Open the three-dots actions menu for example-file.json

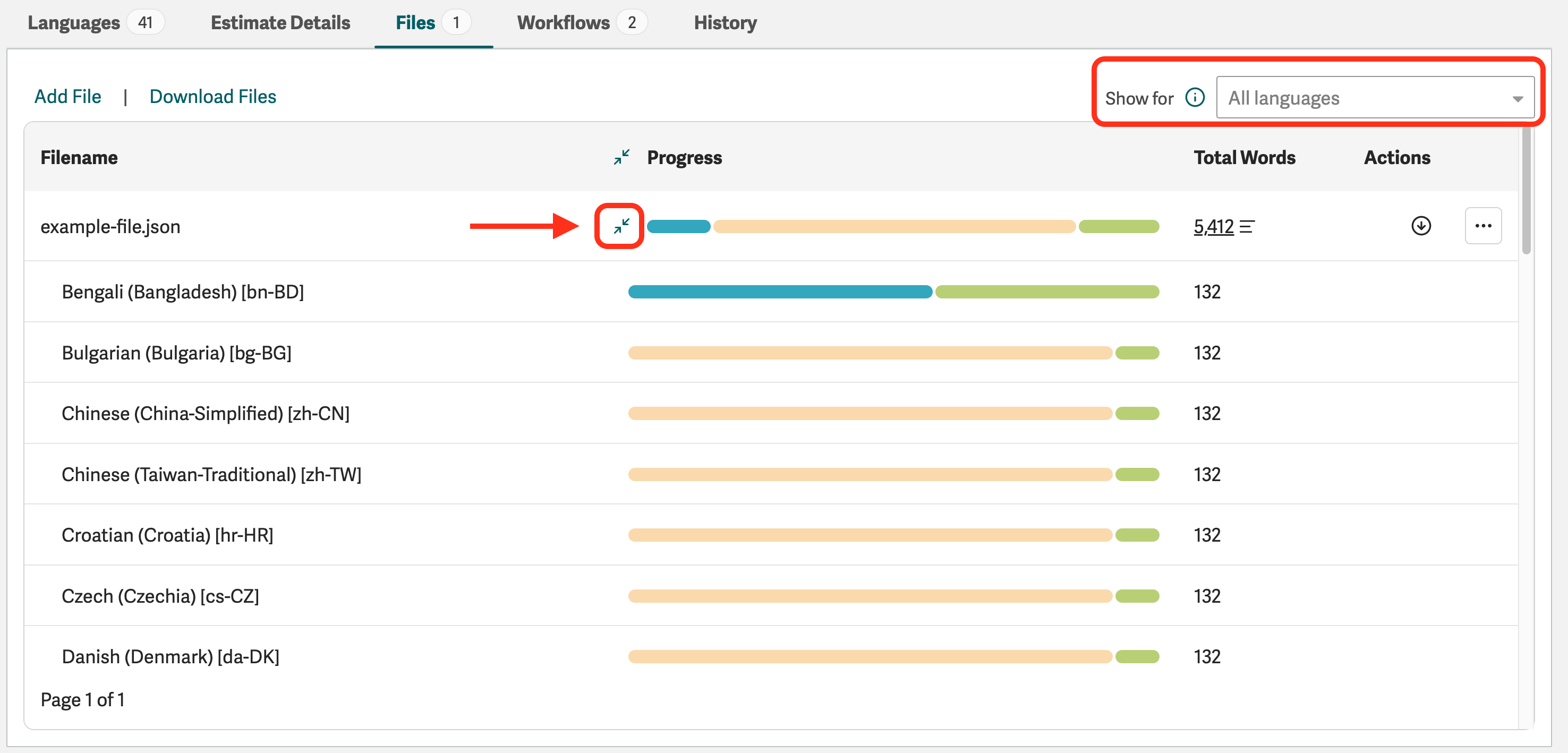1483,226
